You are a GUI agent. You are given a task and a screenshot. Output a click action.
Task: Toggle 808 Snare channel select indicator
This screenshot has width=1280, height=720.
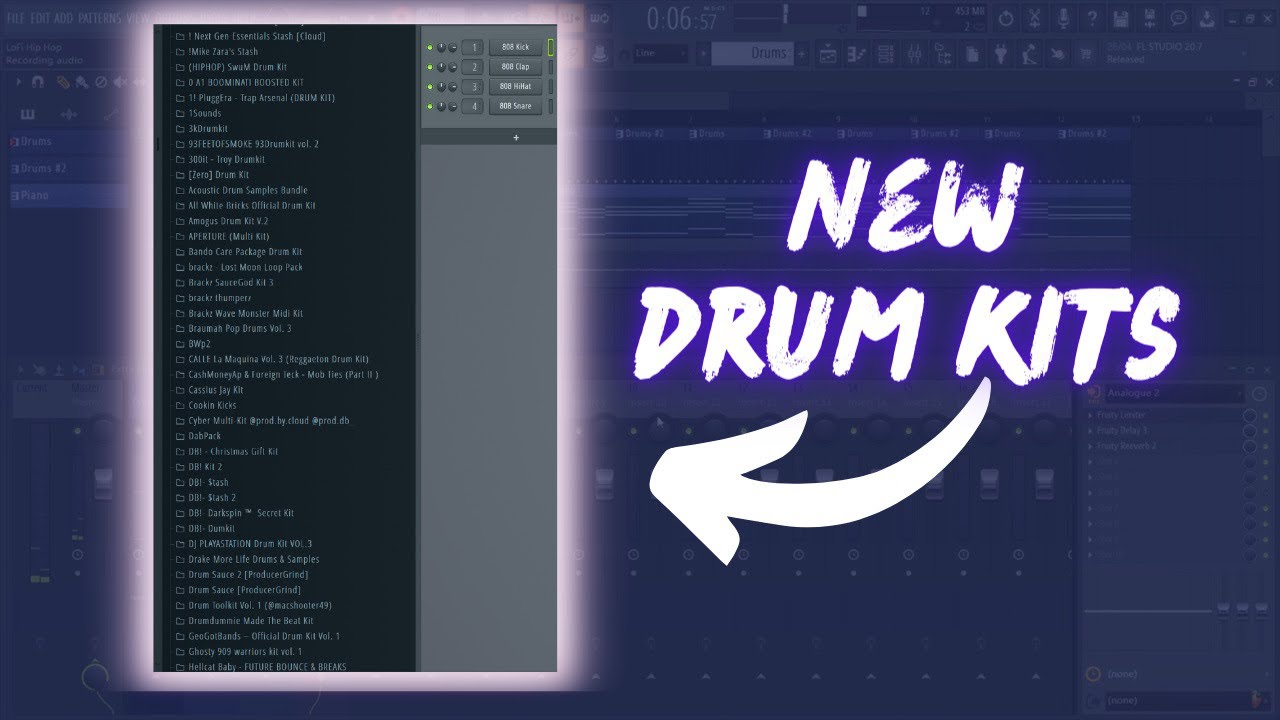point(550,106)
